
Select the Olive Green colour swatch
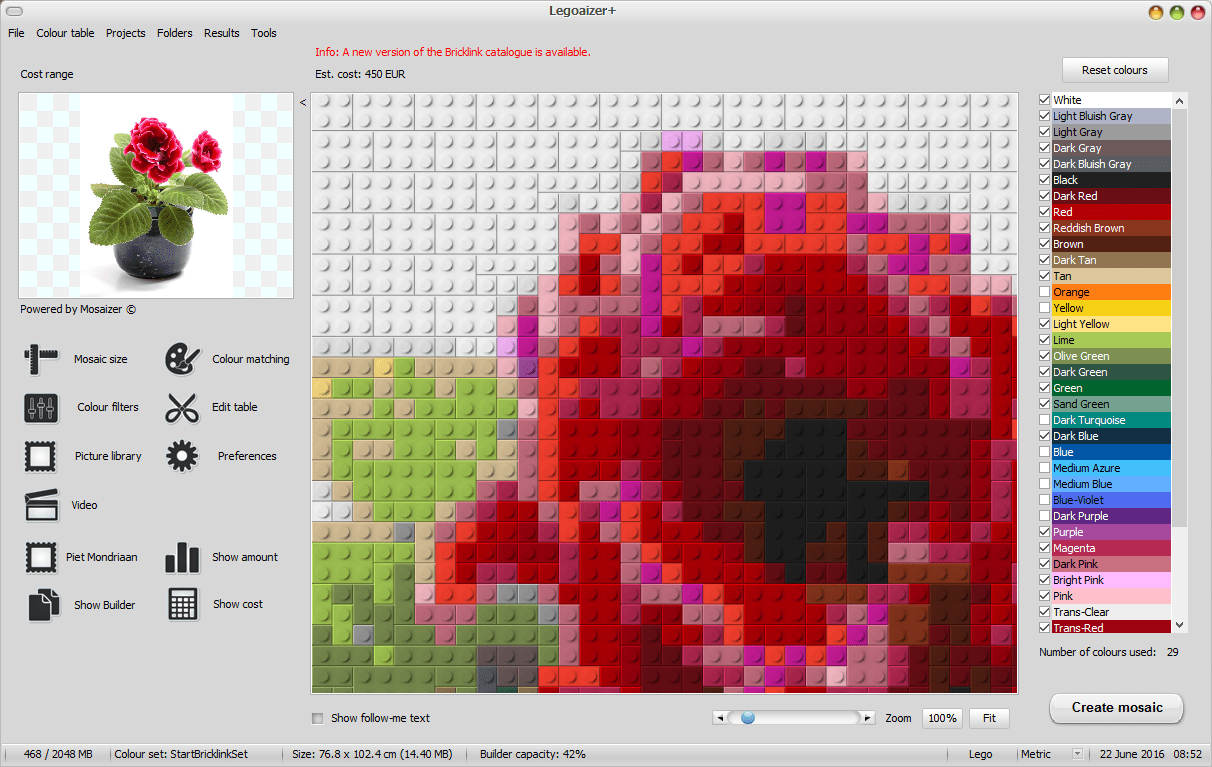tap(1110, 356)
